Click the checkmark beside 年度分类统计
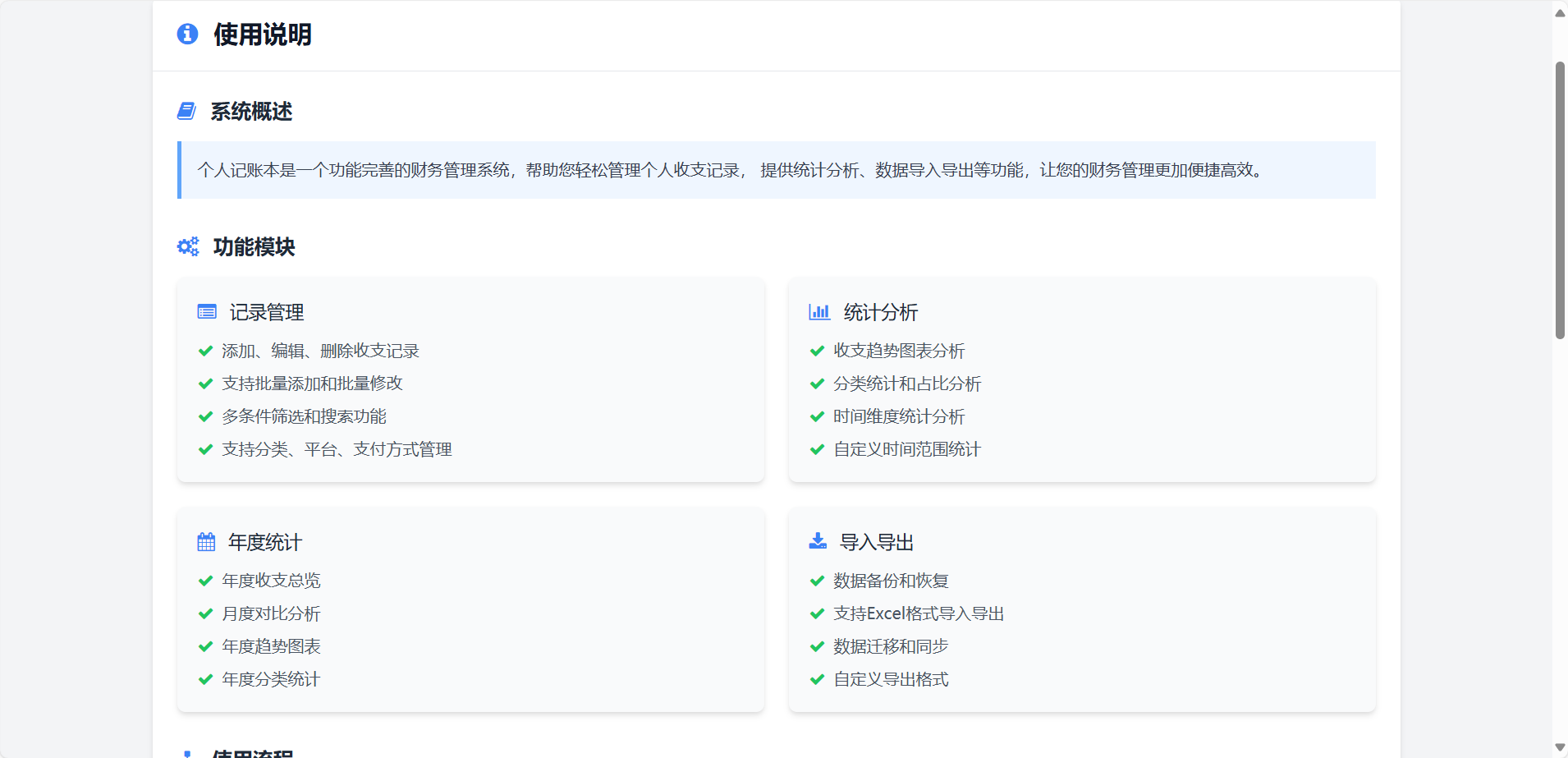 (205, 679)
